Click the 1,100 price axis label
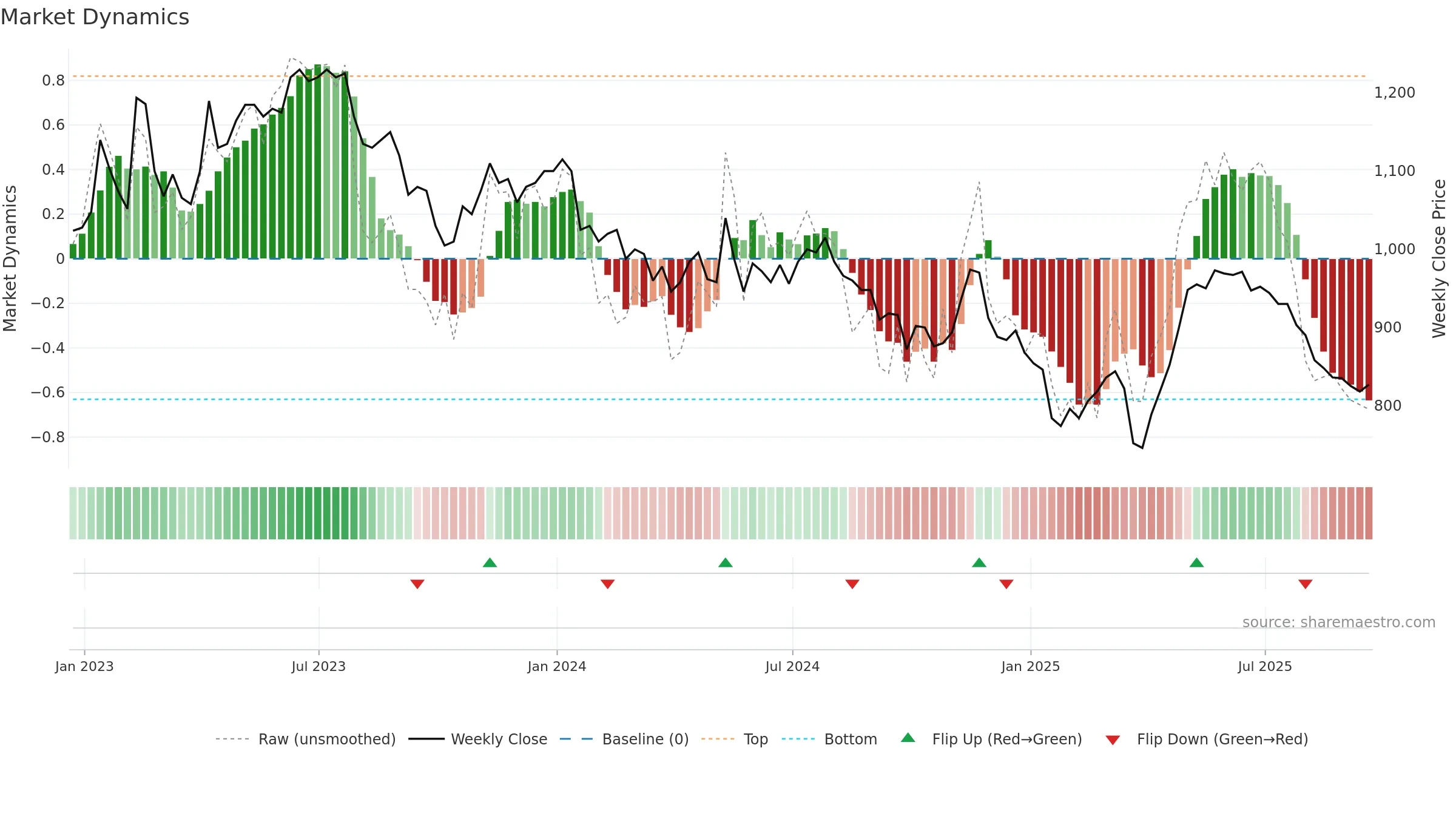Image resolution: width=1456 pixels, height=819 pixels. point(1395,171)
